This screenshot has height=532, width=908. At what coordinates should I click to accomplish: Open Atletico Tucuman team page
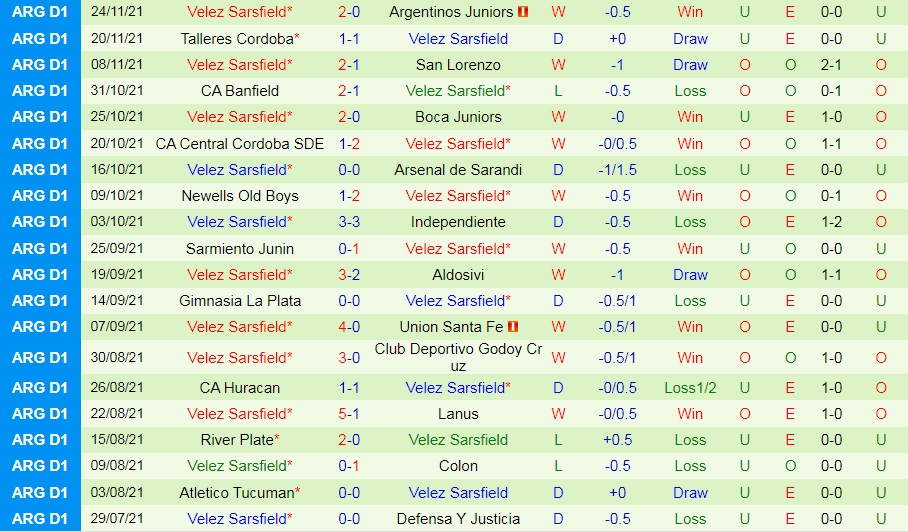click(x=237, y=492)
